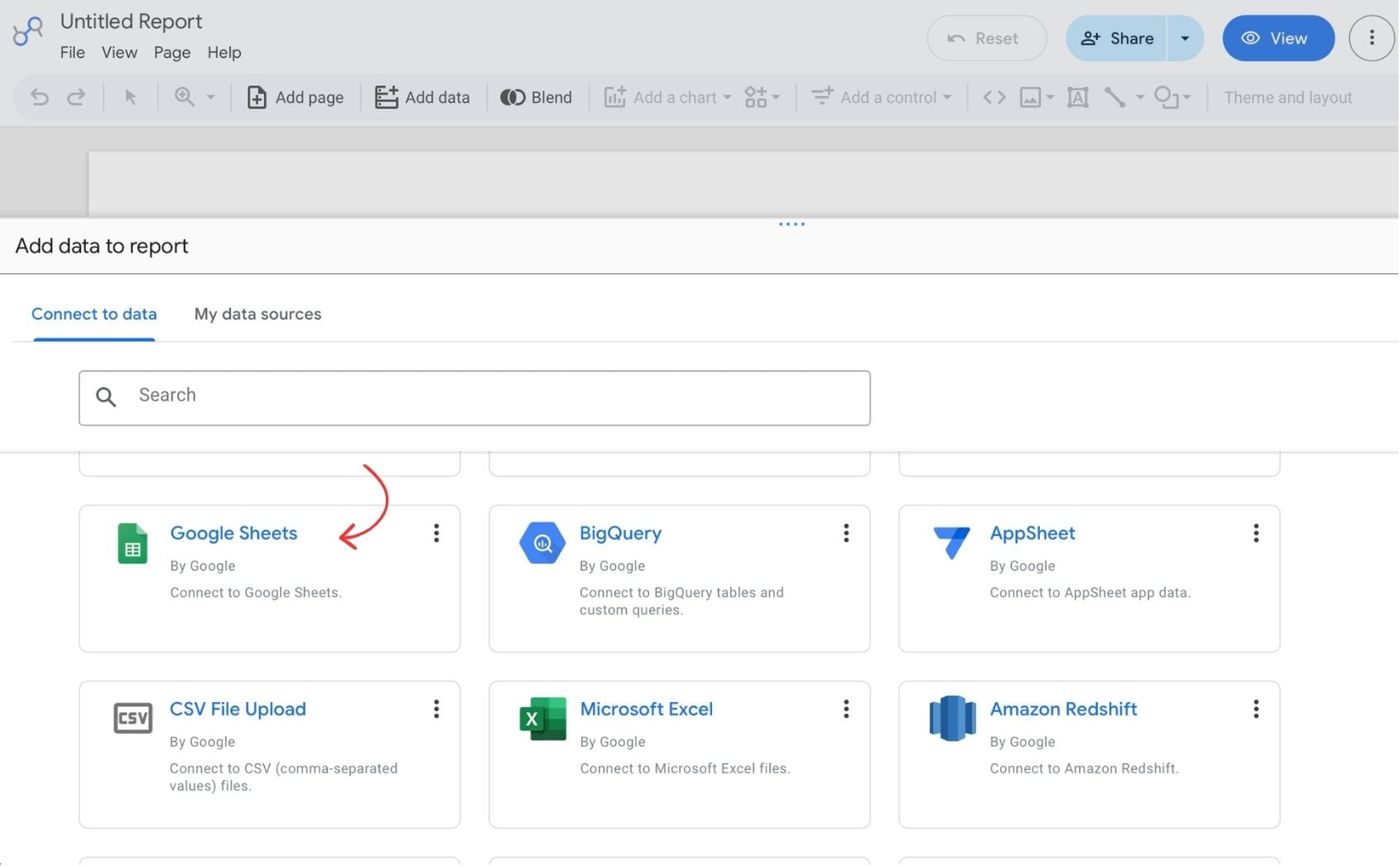Open Google Sheets card options menu
Image resolution: width=1400 pixels, height=866 pixels.
(435, 533)
